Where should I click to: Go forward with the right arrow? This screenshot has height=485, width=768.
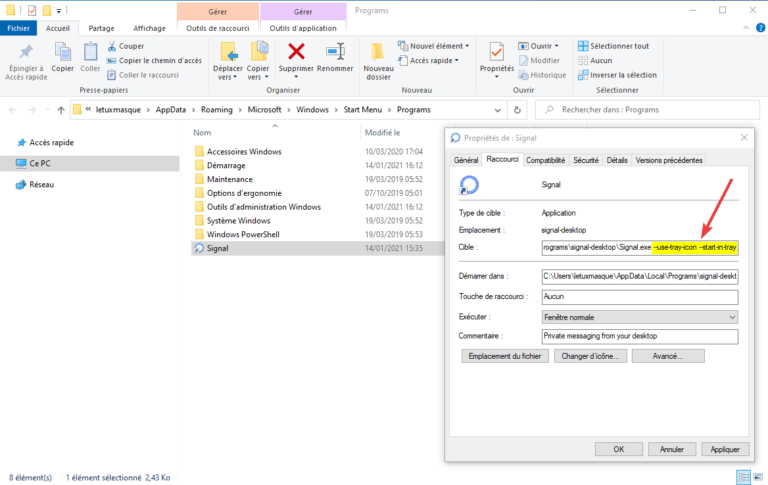click(x=32, y=110)
